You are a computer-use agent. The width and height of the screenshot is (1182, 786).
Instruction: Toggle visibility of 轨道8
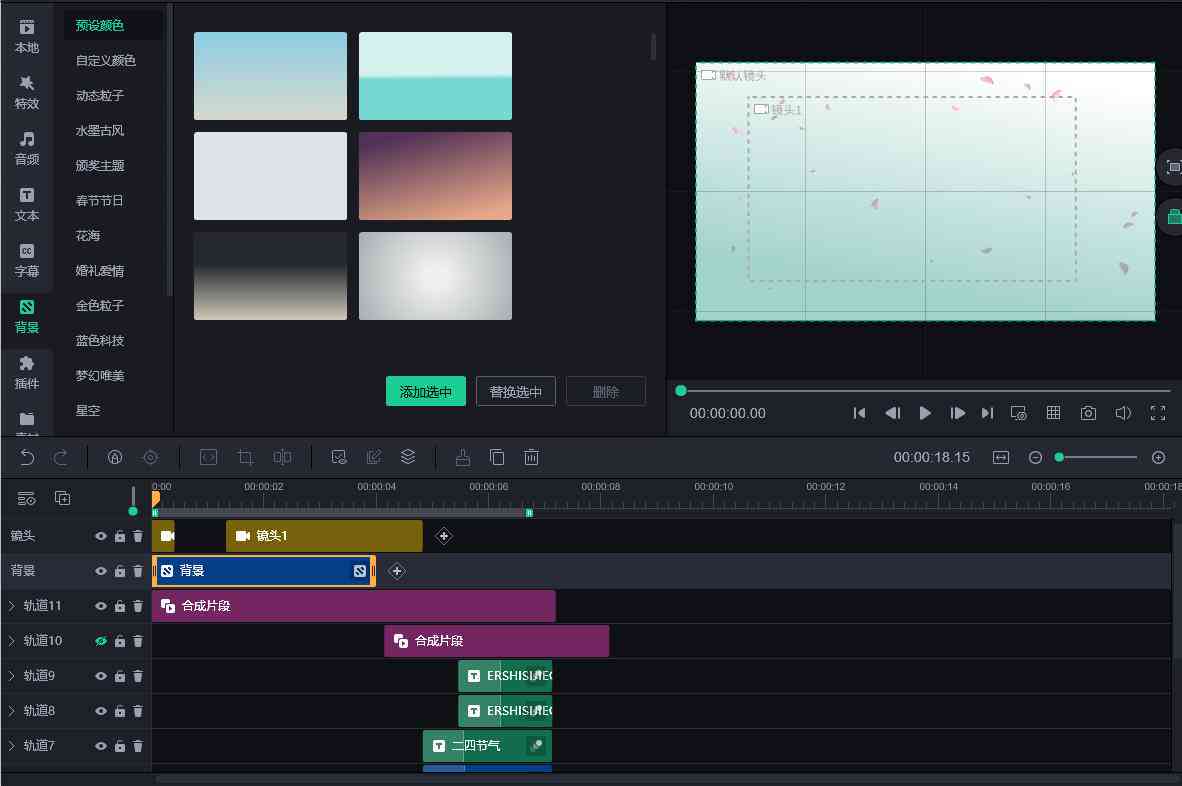[x=100, y=711]
